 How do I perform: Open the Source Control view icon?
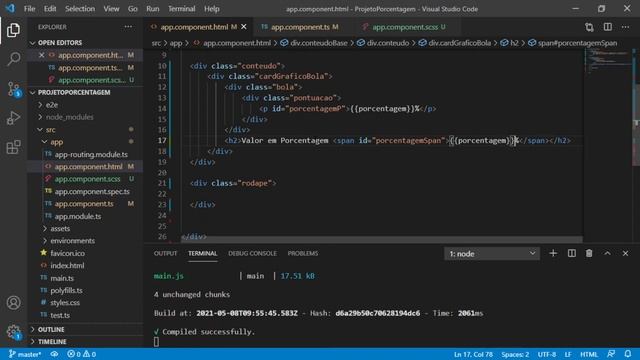[13, 89]
